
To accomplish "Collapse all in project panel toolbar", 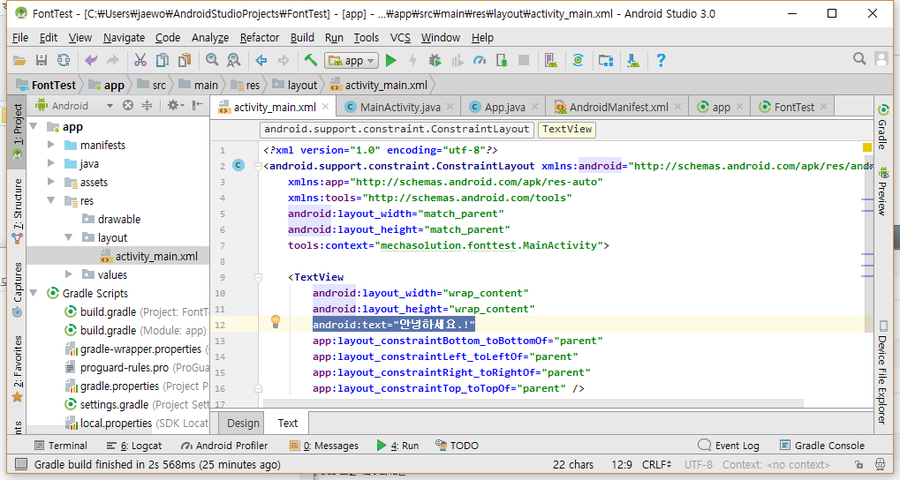I will tap(147, 105).
